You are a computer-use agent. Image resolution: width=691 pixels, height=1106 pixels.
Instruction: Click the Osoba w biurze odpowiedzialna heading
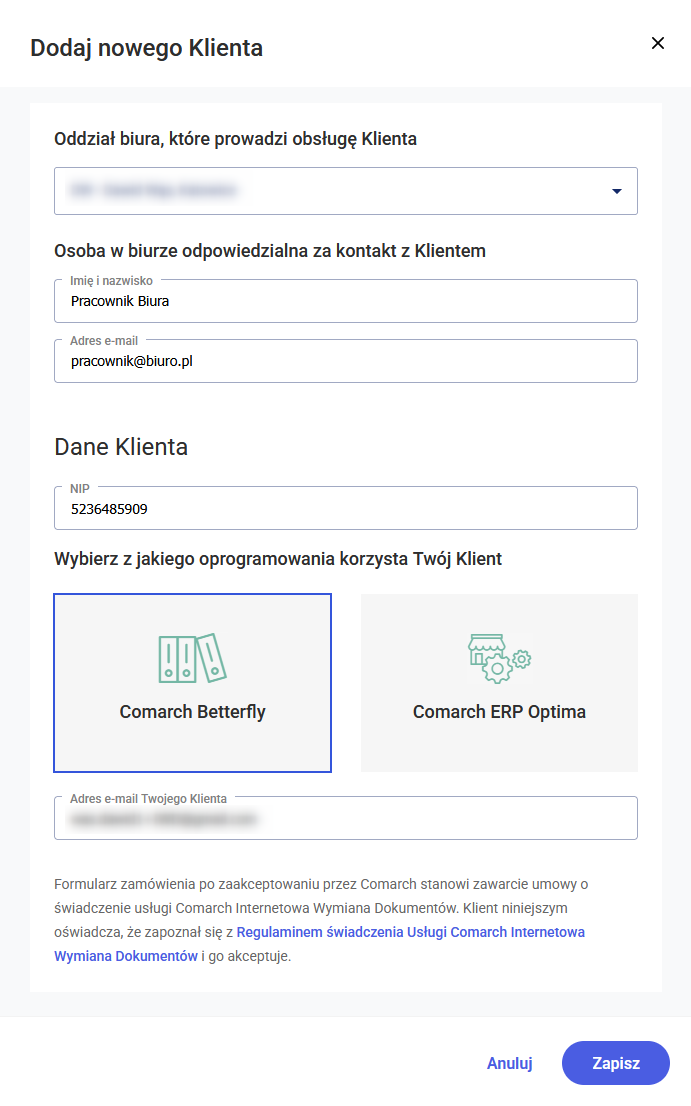tap(270, 251)
